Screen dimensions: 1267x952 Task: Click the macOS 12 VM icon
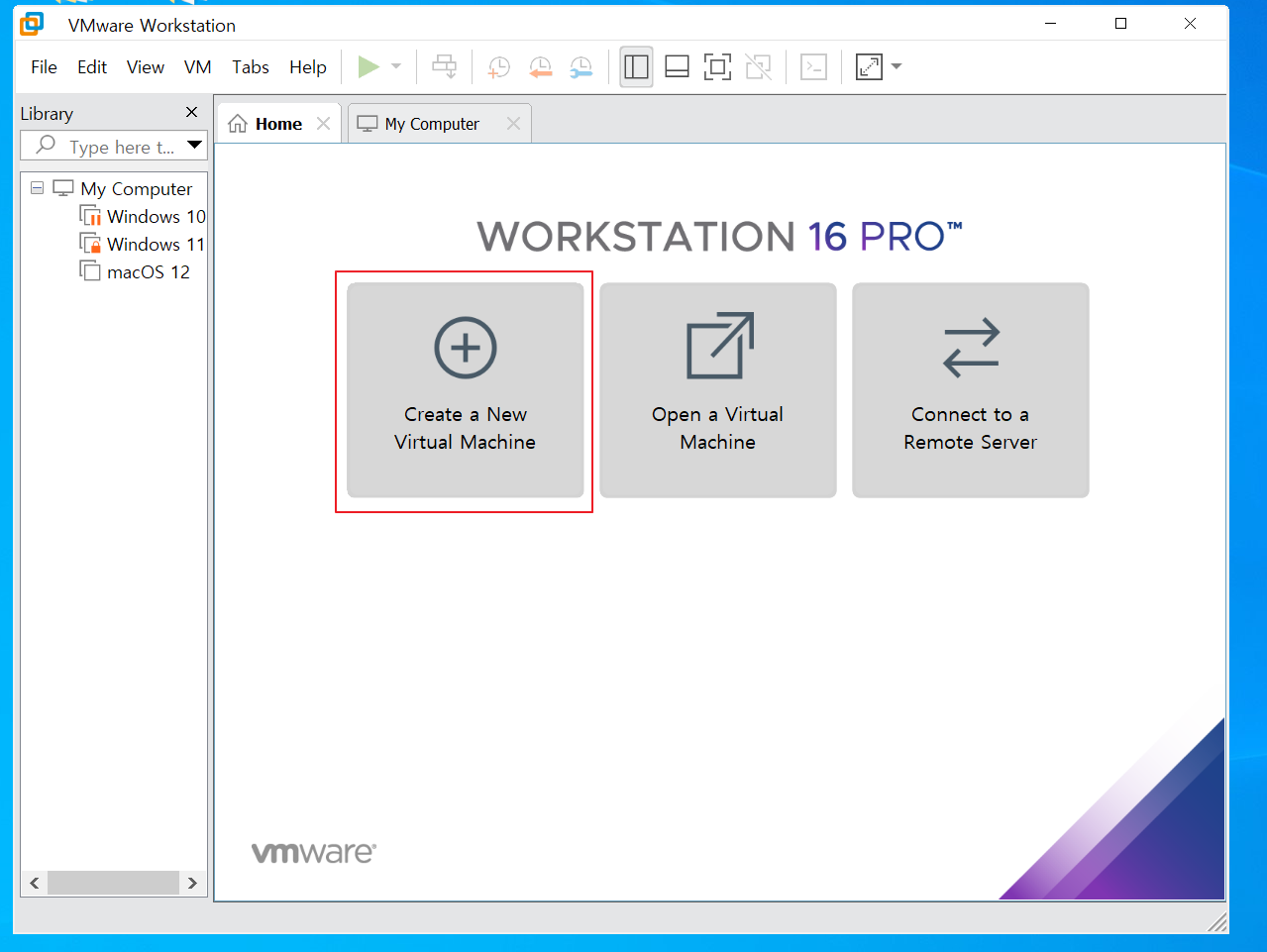click(x=90, y=270)
